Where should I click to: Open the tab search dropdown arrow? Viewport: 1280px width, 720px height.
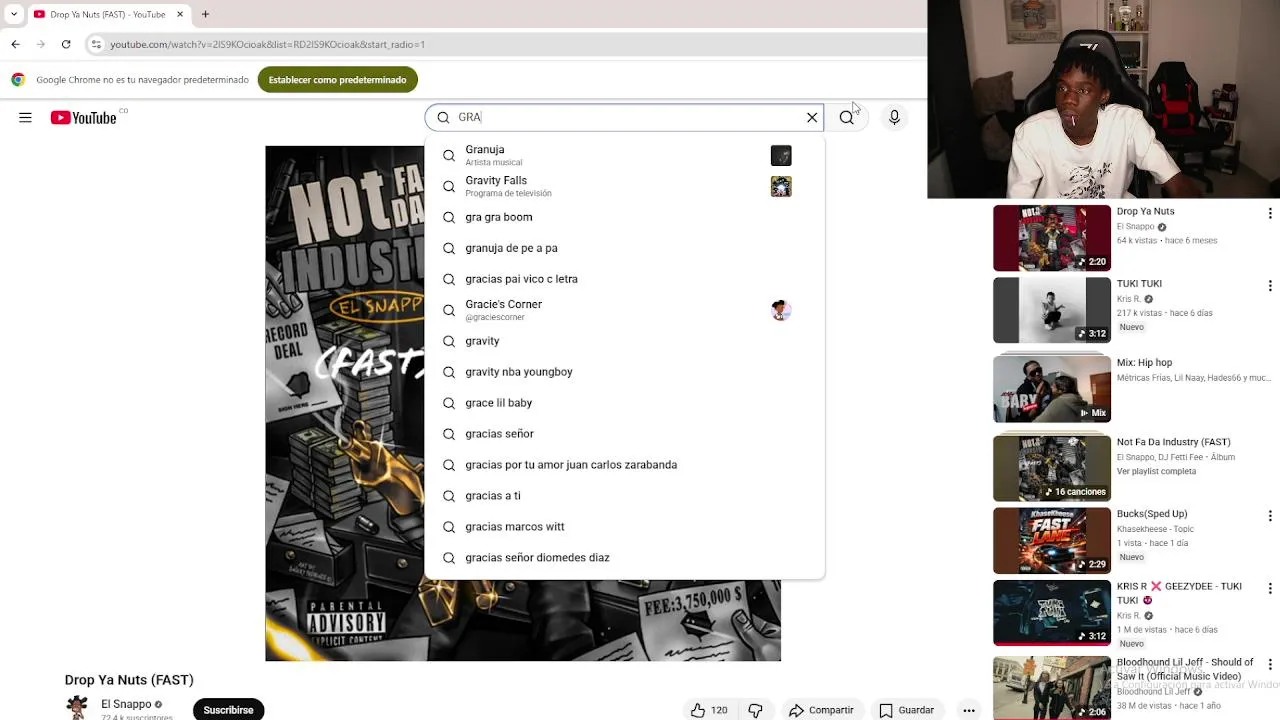[14, 14]
